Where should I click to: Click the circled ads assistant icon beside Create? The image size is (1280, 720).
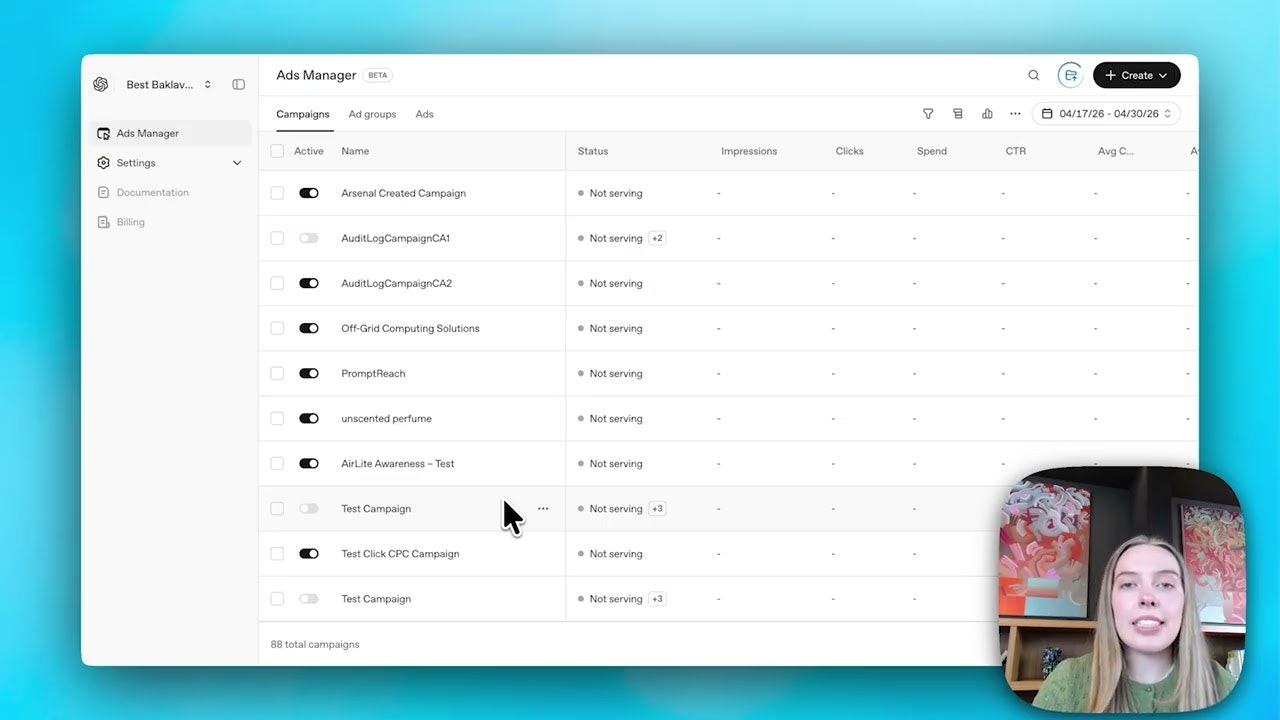point(1070,75)
